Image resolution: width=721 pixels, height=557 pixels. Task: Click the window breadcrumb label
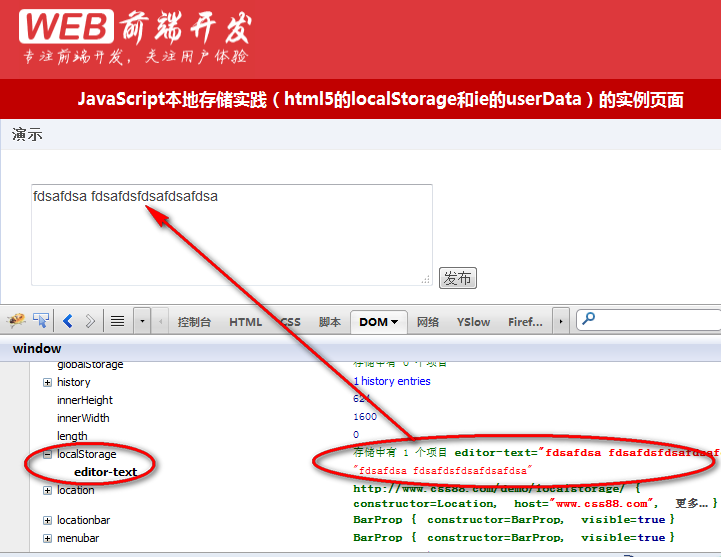(37, 349)
